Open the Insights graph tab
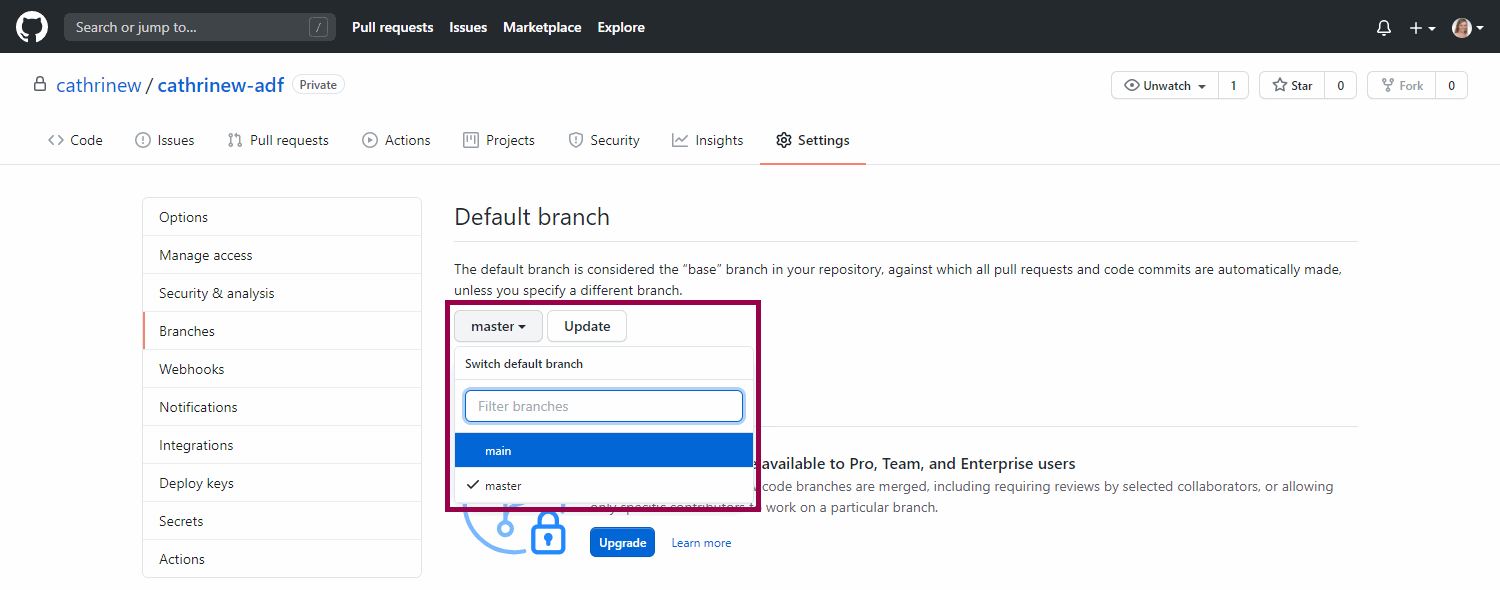 tap(708, 140)
